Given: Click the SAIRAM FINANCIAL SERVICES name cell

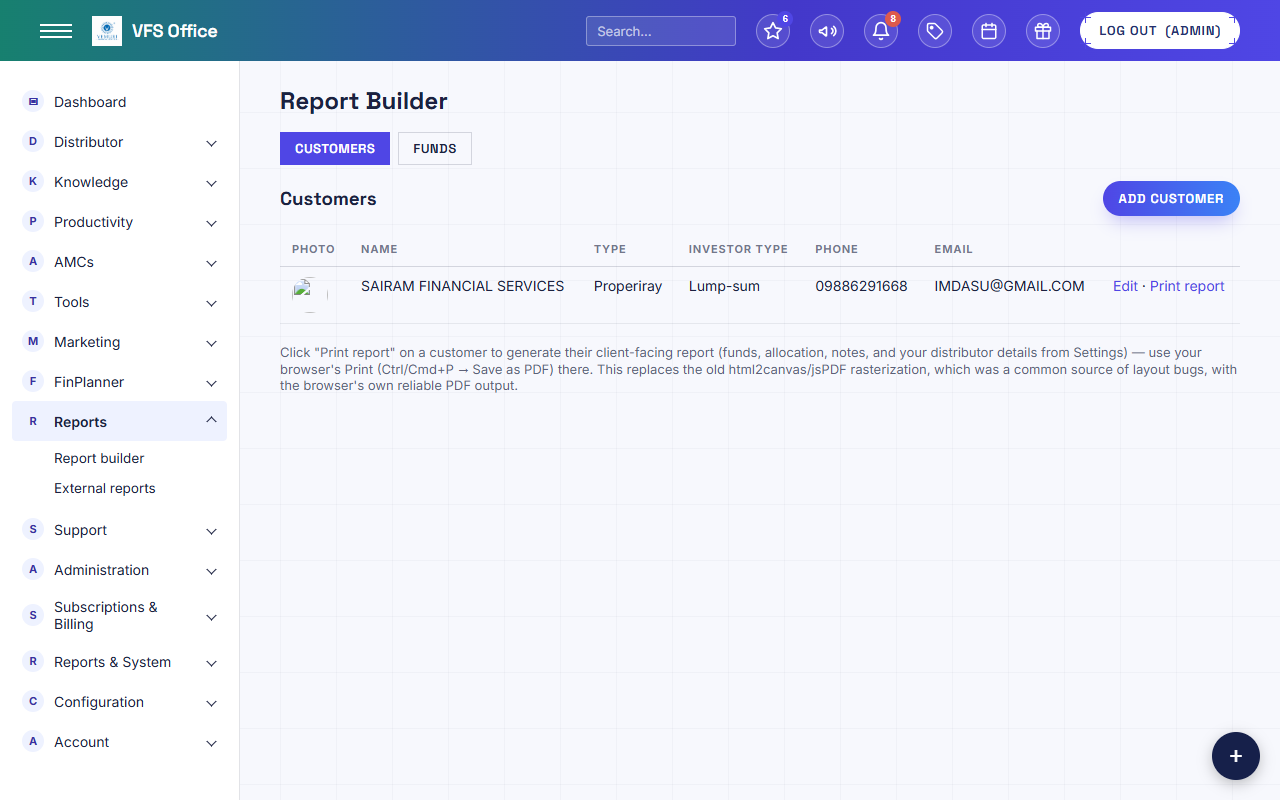Looking at the screenshot, I should (462, 286).
